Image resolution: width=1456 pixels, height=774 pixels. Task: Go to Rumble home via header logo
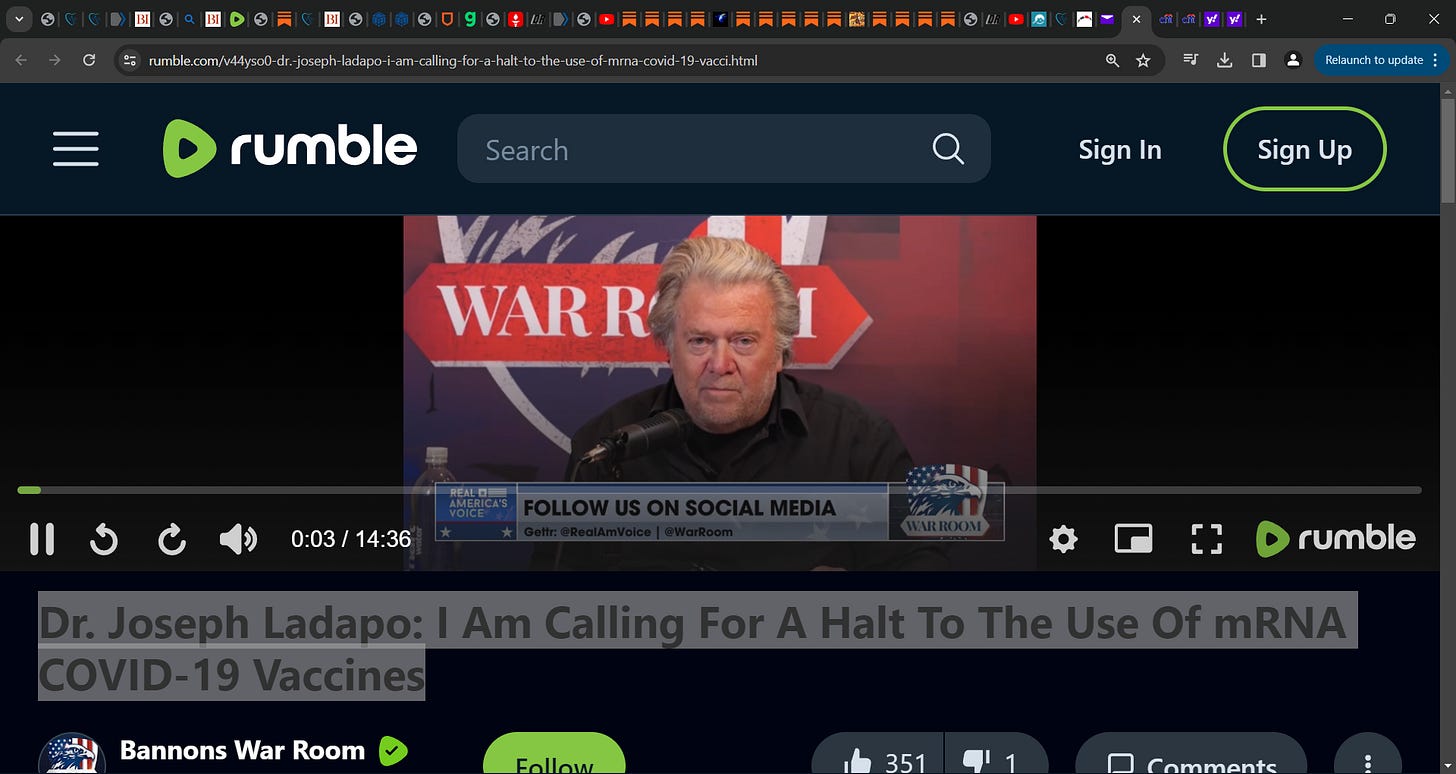[x=290, y=148]
